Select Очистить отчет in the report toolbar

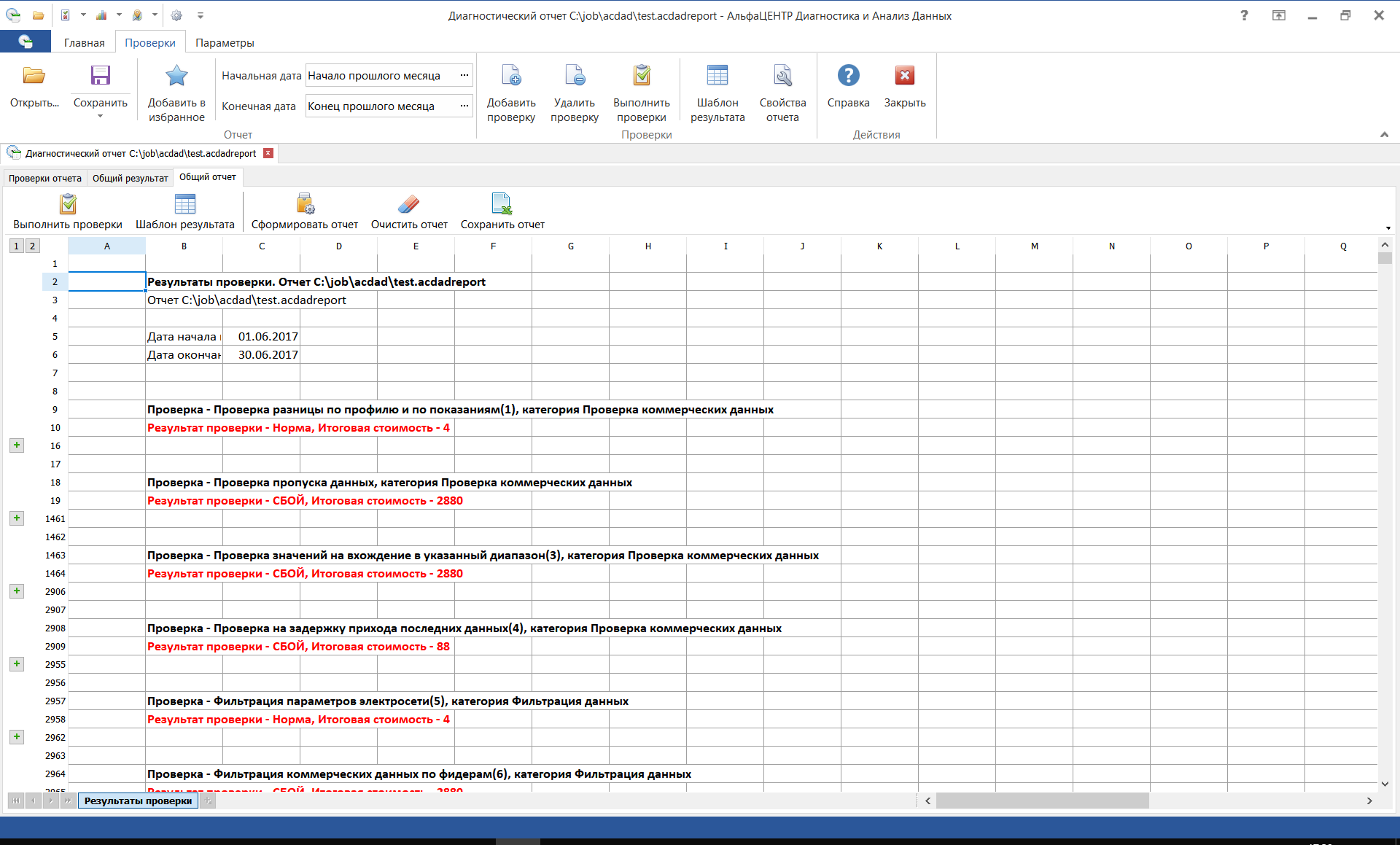409,211
